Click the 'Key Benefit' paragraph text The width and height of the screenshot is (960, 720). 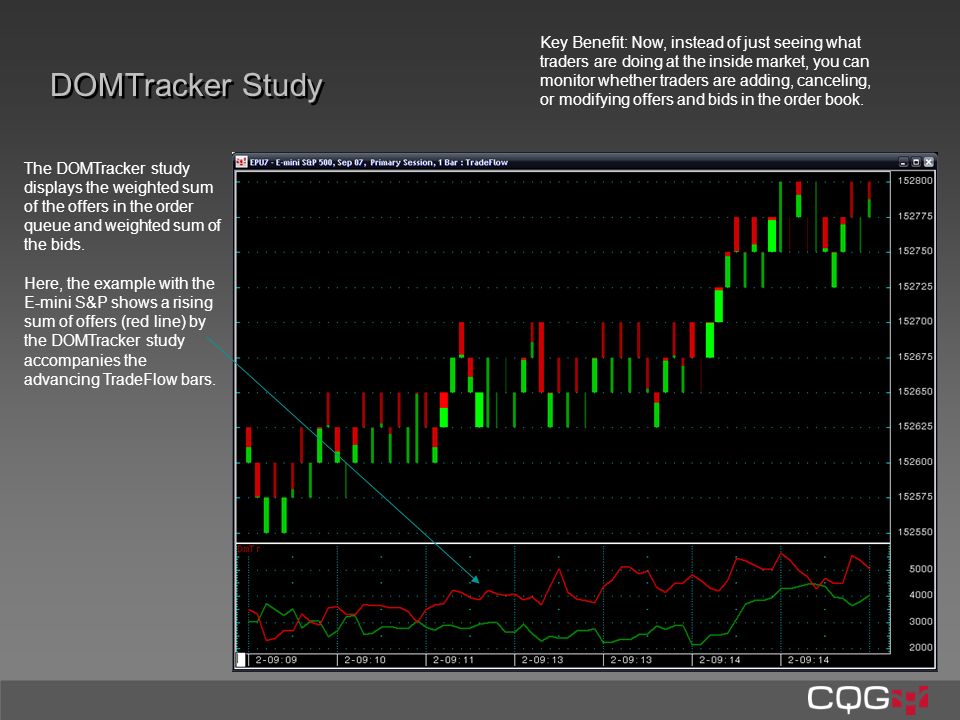coord(705,70)
